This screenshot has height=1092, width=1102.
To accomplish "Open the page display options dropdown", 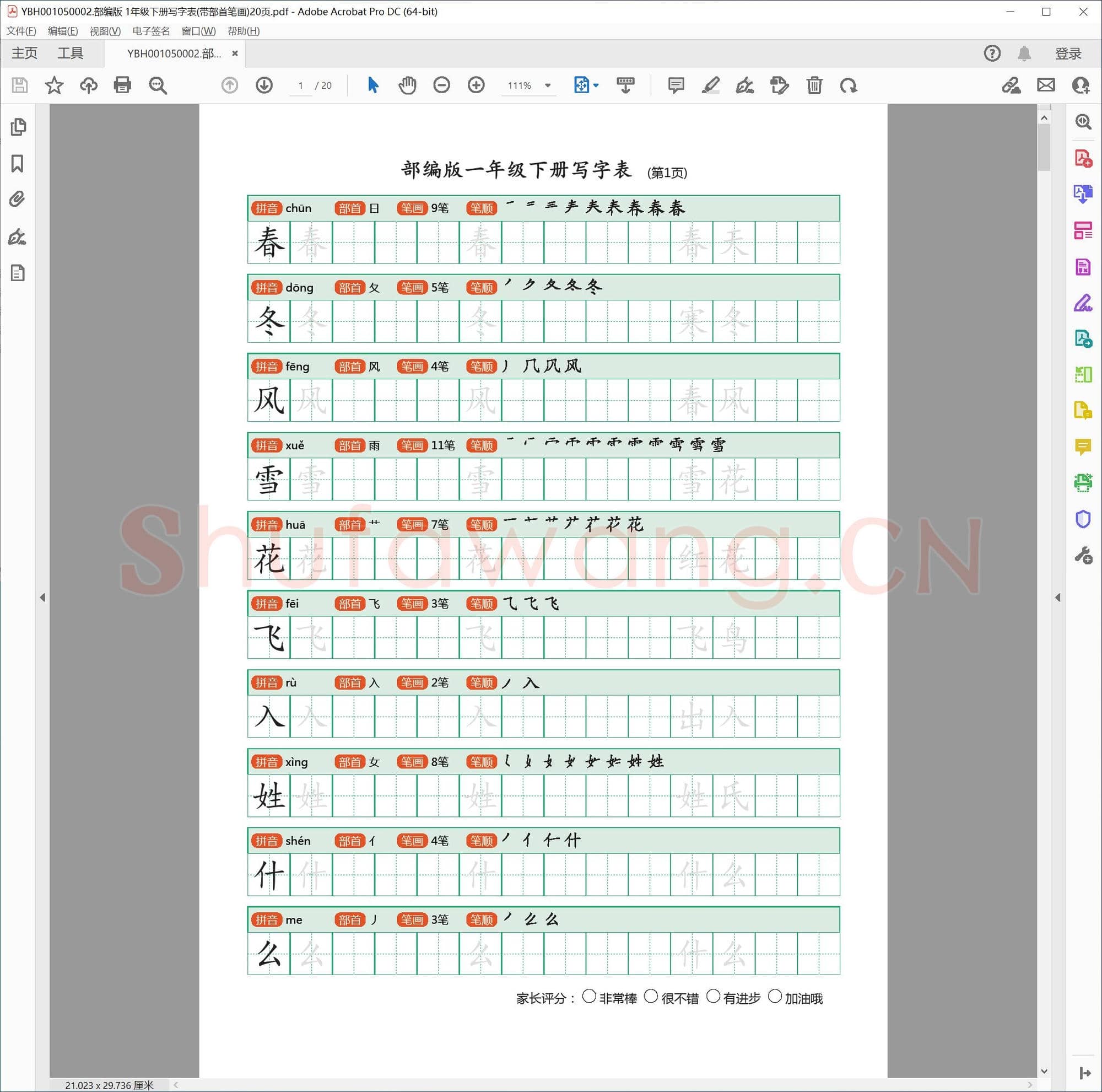I will point(596,85).
